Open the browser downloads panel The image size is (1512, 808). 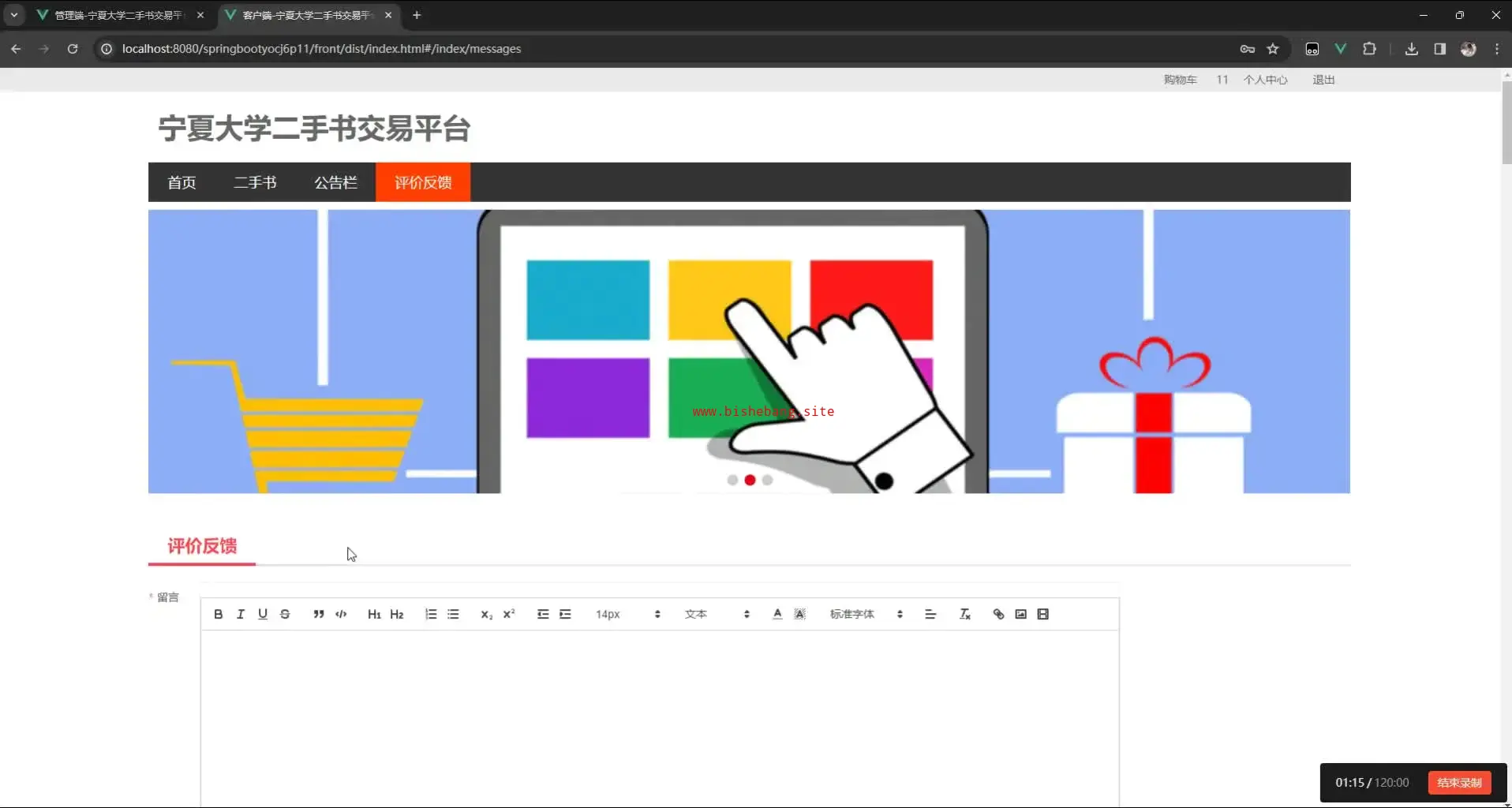pos(1412,49)
